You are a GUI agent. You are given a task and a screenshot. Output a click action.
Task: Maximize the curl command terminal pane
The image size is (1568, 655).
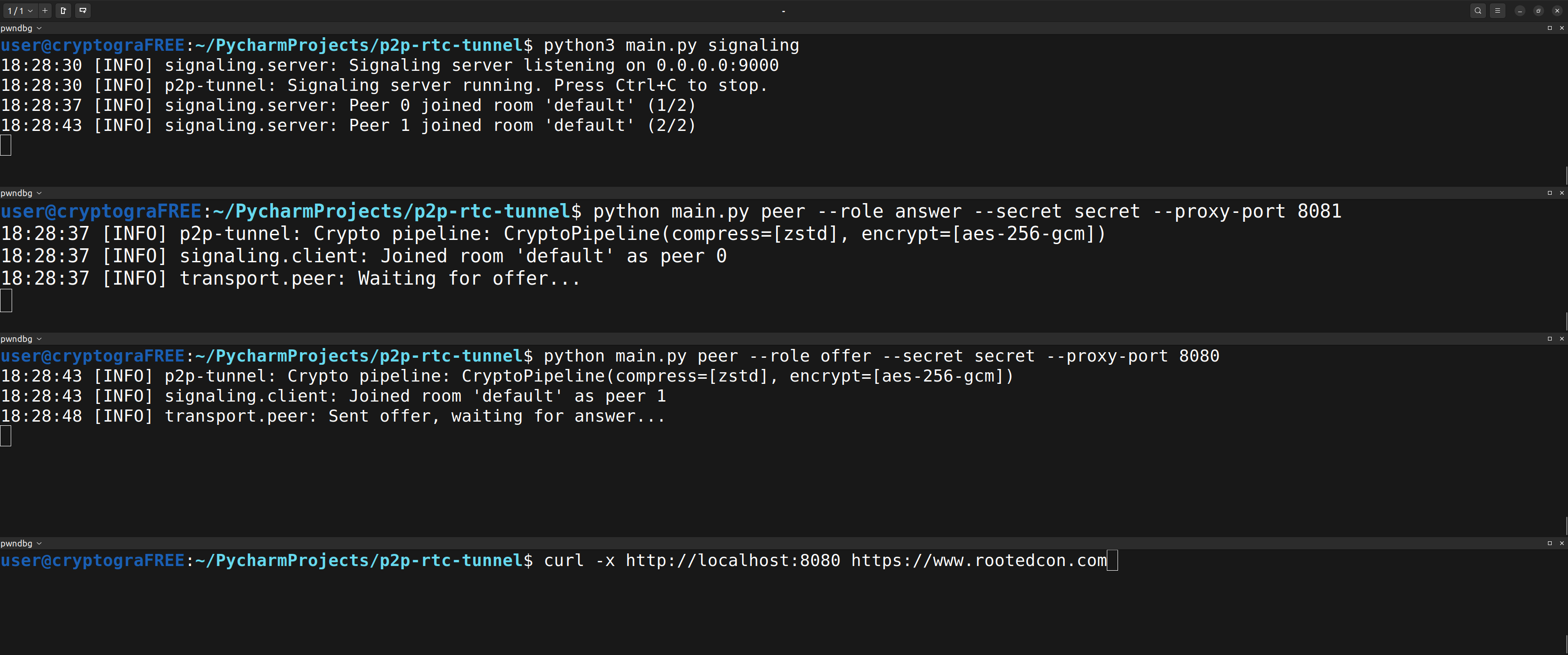point(1550,543)
